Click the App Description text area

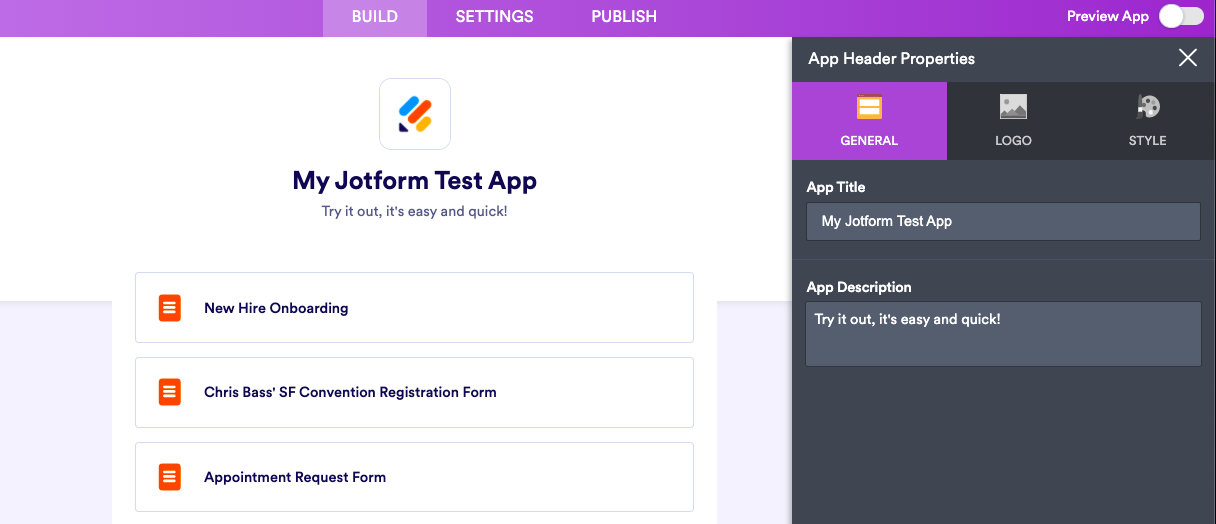click(1003, 334)
